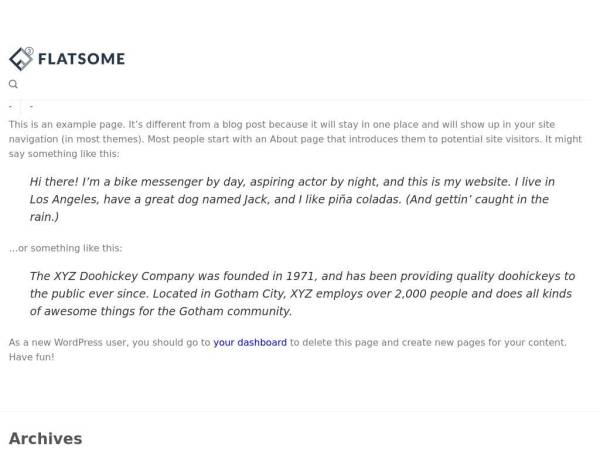Open the search magnifier icon
This screenshot has height=450, width=600.
(x=13, y=85)
